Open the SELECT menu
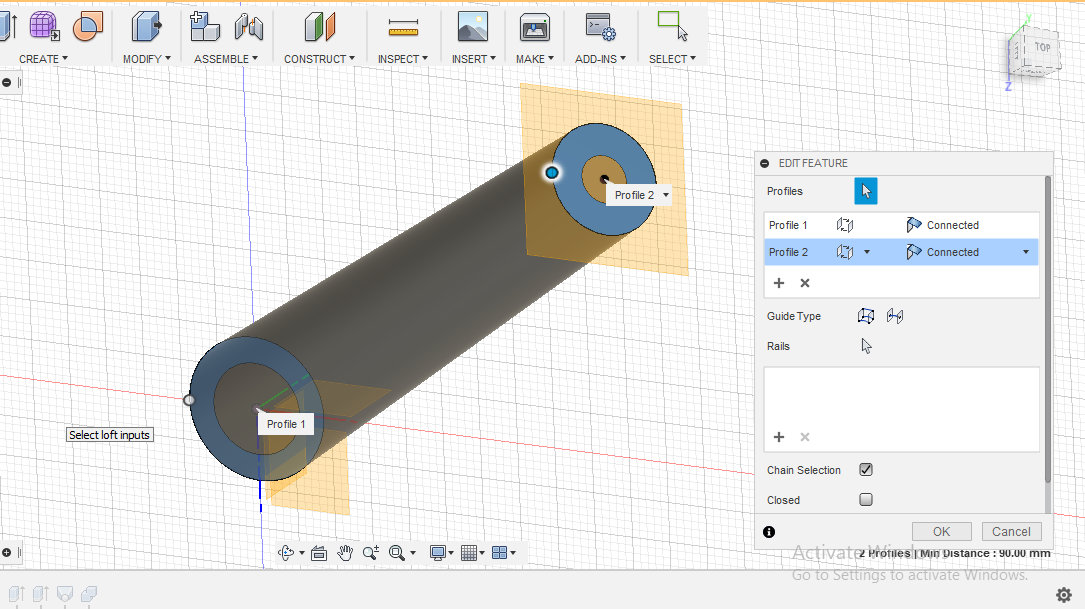This screenshot has width=1085, height=609. tap(673, 59)
